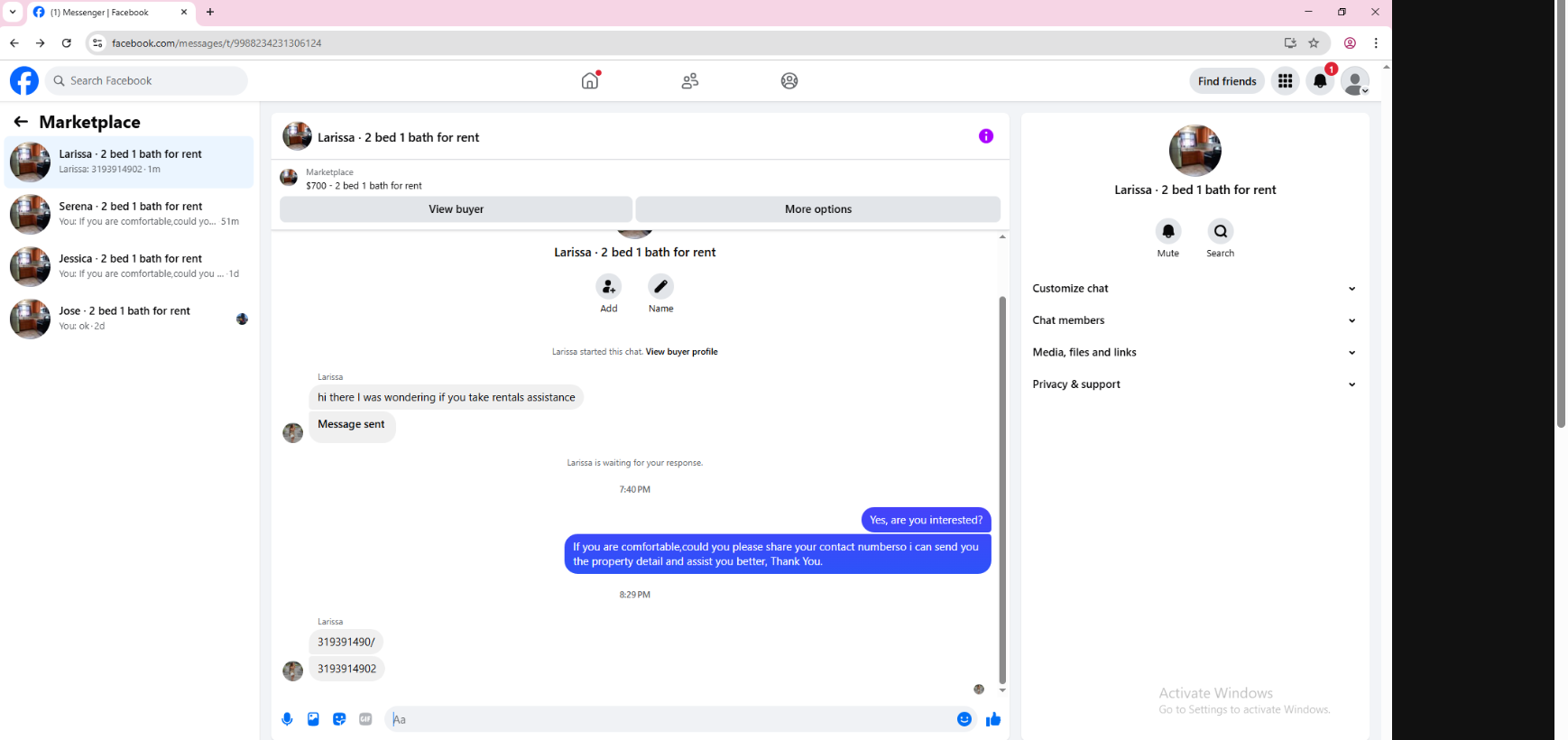Attach a file with photo icon

(313, 719)
